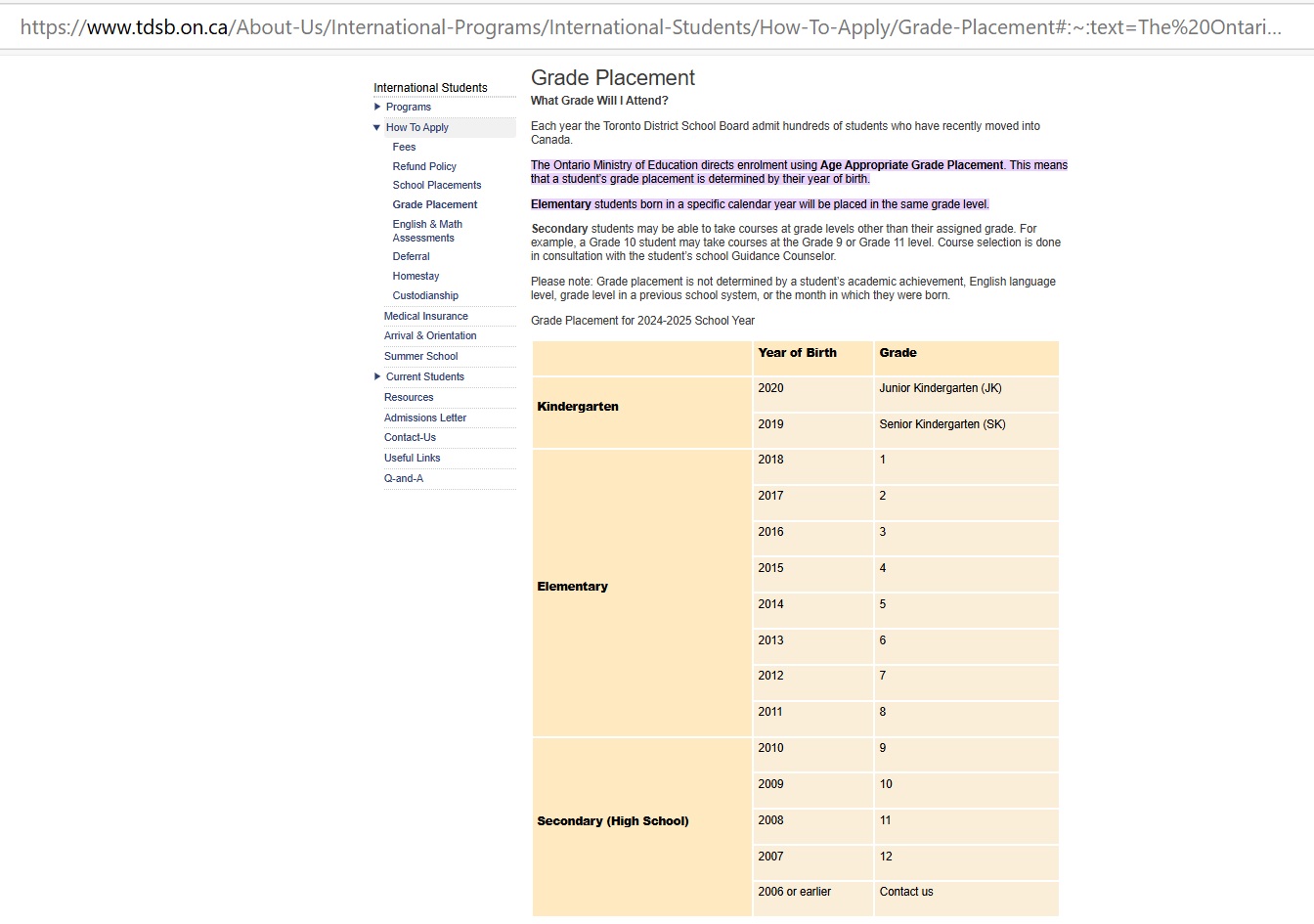Open the Custodianship link
Image resolution: width=1314 pixels, height=924 pixels.
[425, 295]
